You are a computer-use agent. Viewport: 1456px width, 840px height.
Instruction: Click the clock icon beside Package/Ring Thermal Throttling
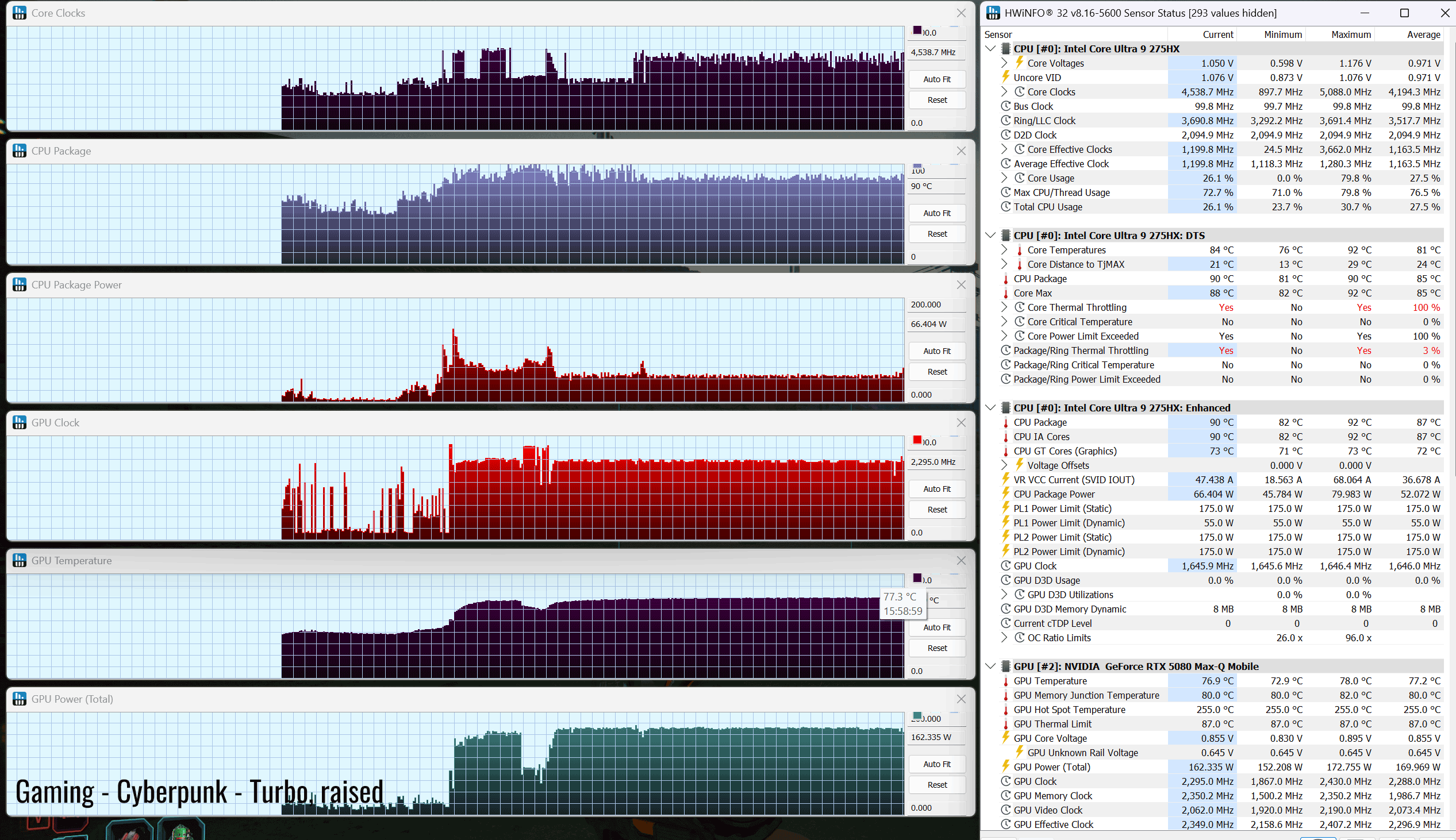[1006, 350]
